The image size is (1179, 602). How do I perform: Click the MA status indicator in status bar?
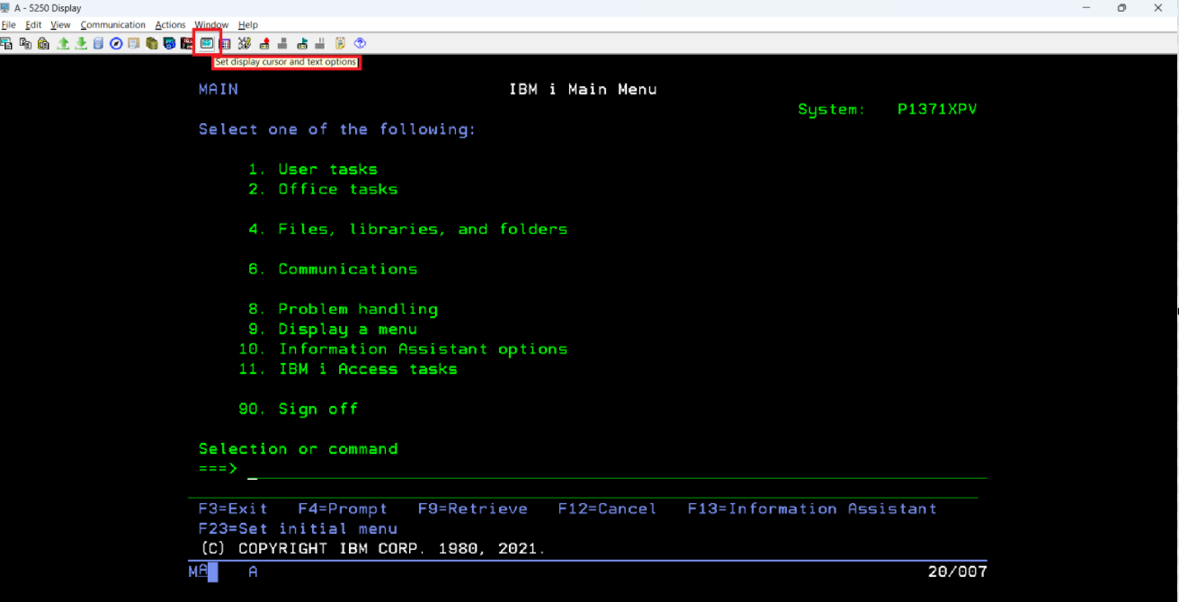[203, 572]
